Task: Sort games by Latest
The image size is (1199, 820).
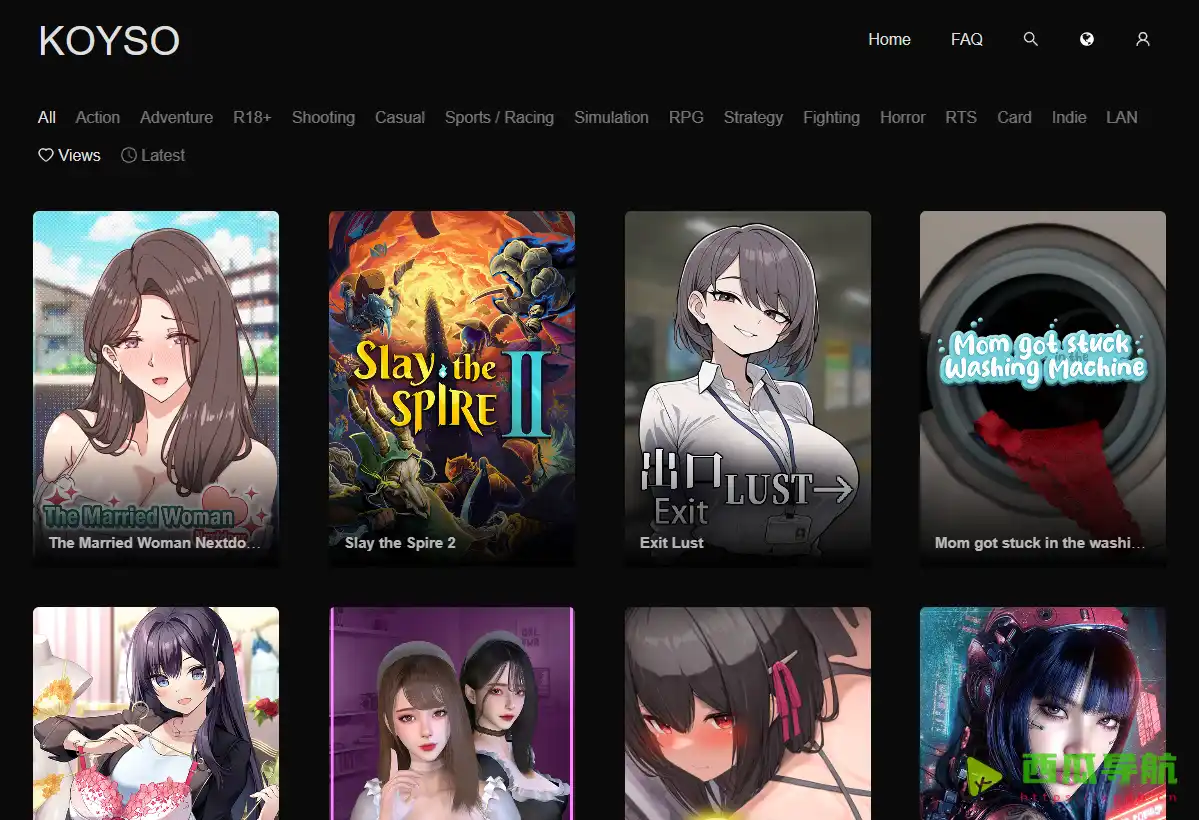Action: (x=163, y=155)
